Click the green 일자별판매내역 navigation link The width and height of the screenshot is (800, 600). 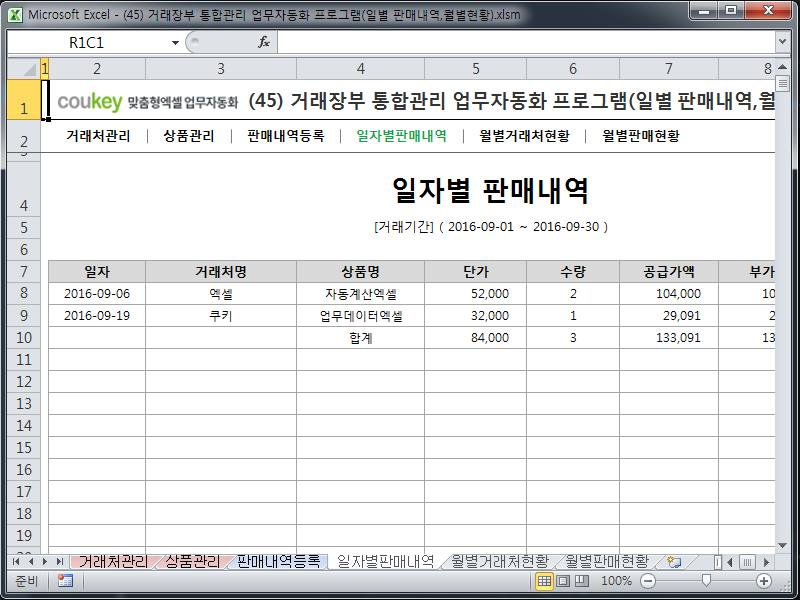point(402,136)
